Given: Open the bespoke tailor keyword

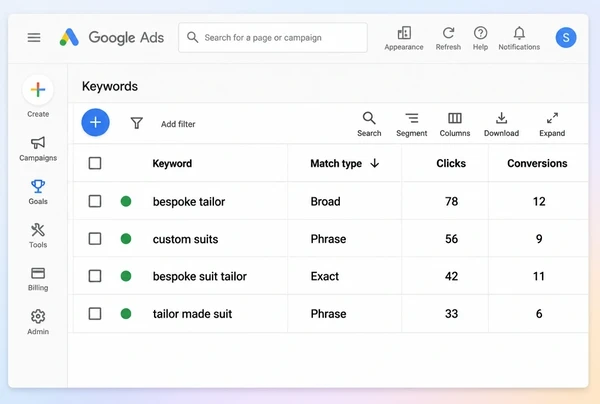Looking at the screenshot, I should click(x=189, y=202).
